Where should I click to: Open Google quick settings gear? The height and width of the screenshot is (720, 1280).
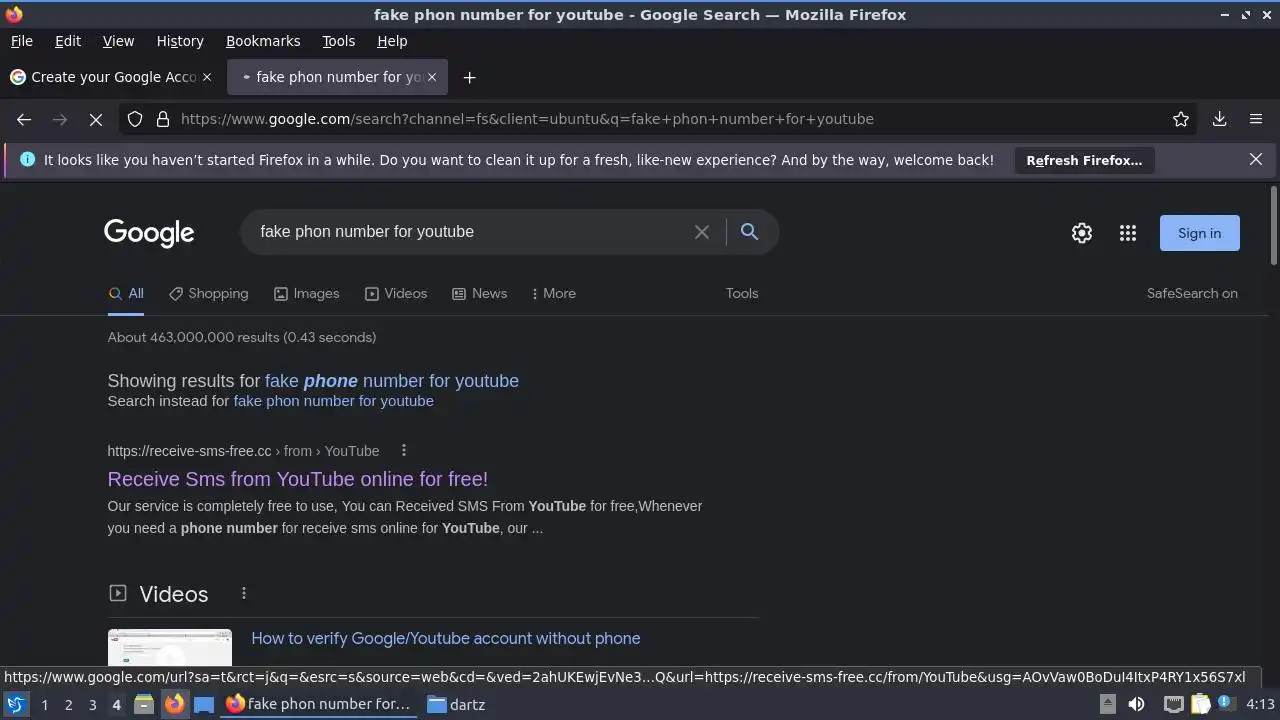[x=1082, y=233]
